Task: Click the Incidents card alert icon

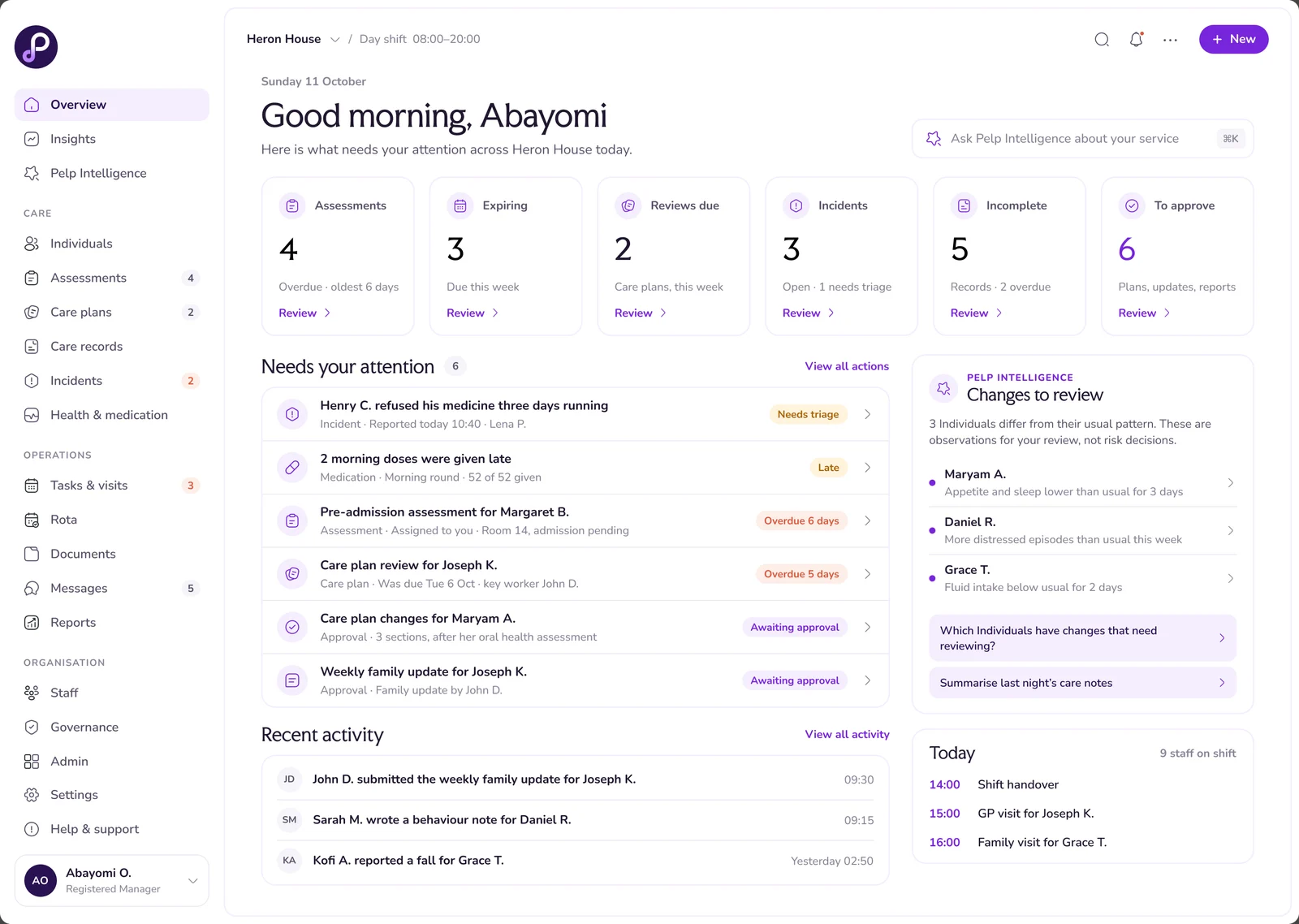Action: pyautogui.click(x=796, y=206)
